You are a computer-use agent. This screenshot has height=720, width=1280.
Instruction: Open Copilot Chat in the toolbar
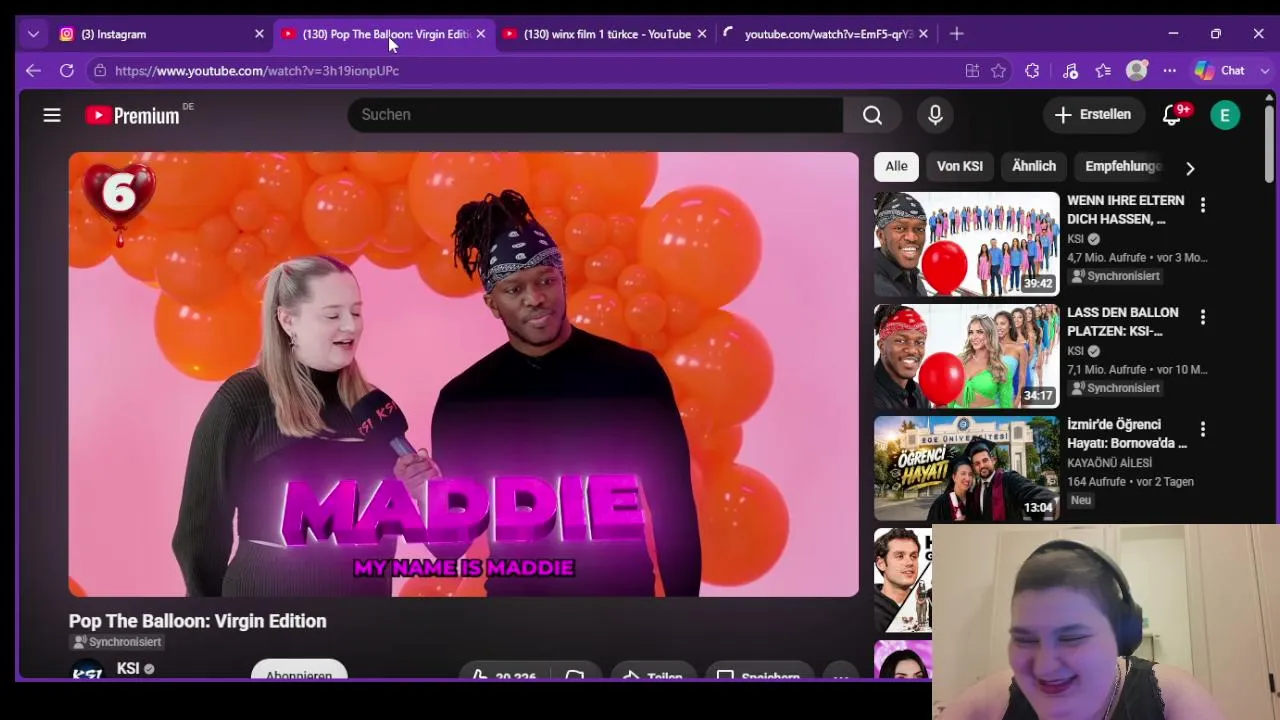tap(1220, 71)
